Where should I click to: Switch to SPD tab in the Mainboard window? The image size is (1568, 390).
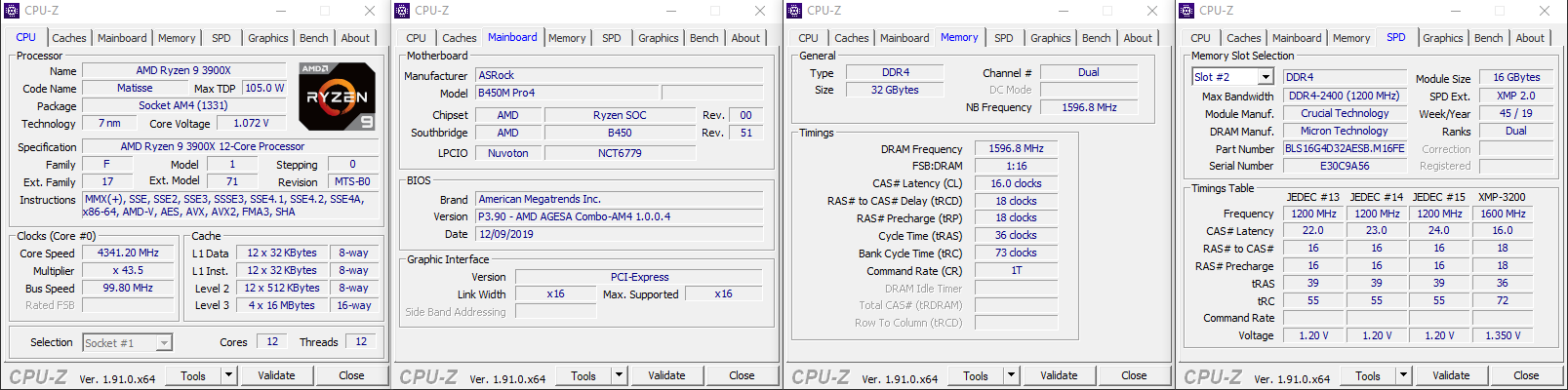(x=612, y=38)
